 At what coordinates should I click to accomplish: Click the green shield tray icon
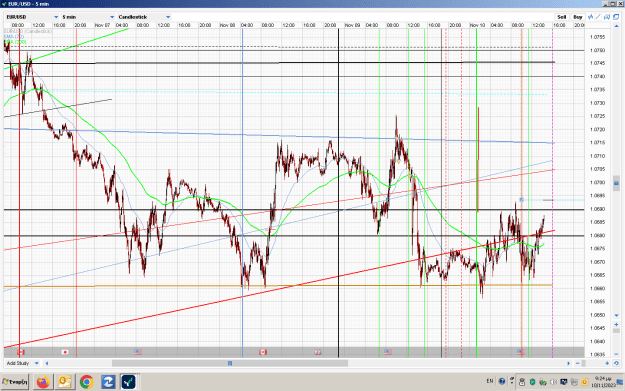click(532, 382)
